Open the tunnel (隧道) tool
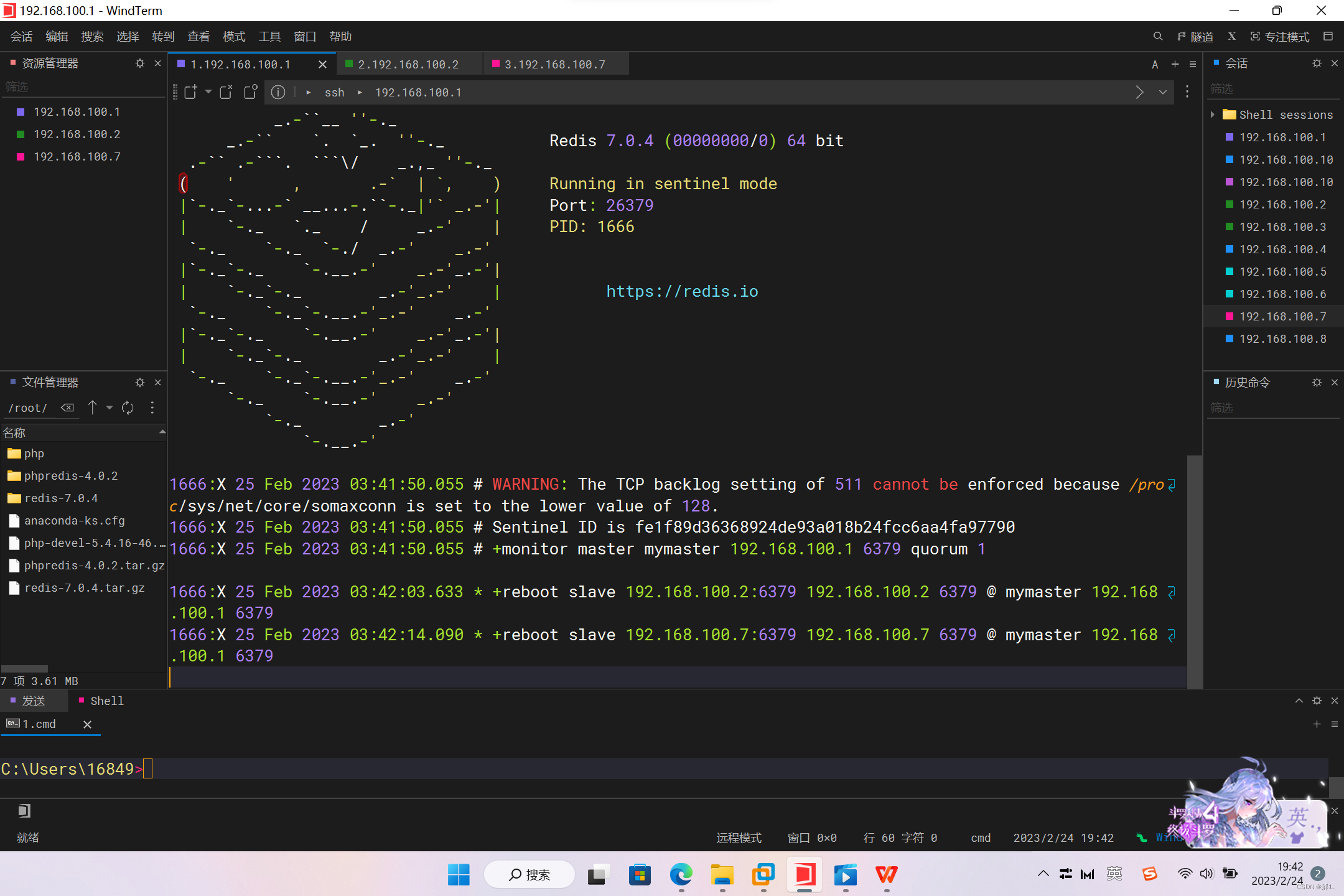This screenshot has height=896, width=1344. point(1195,37)
